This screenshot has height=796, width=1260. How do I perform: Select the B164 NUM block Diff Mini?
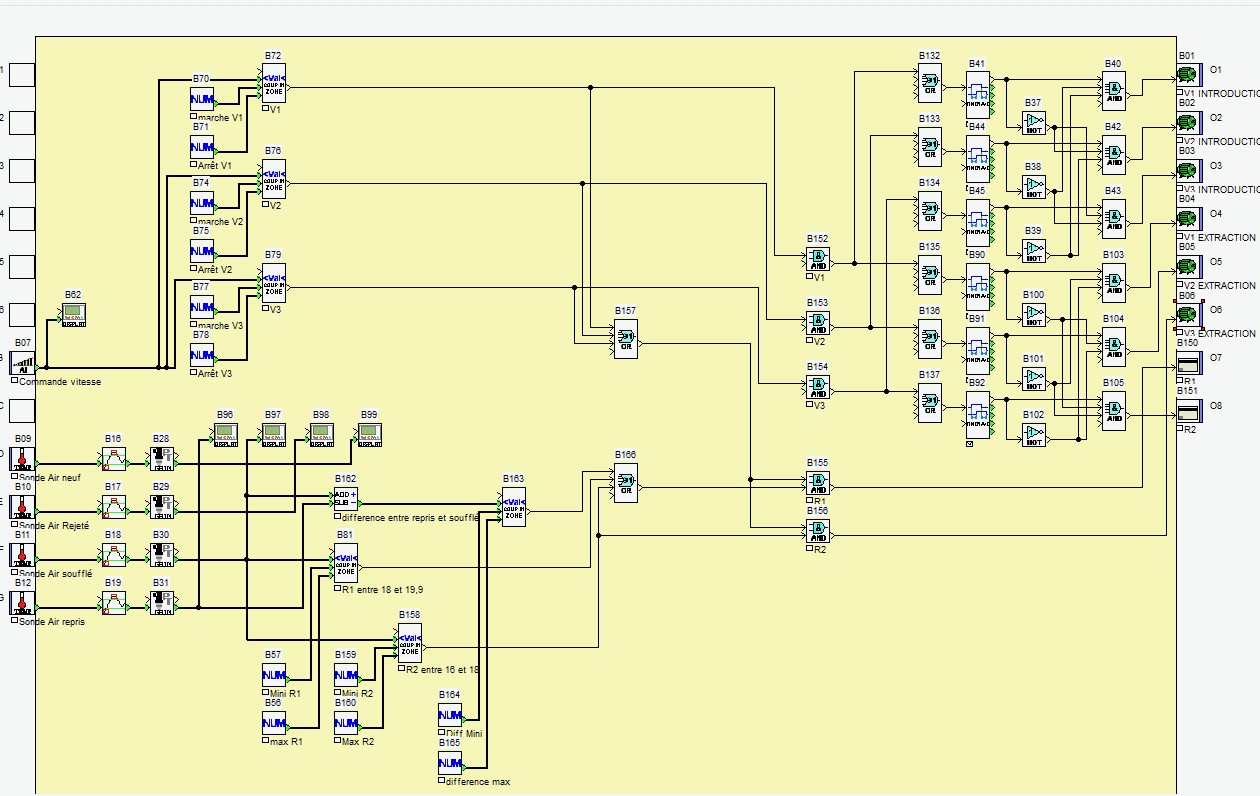click(450, 715)
